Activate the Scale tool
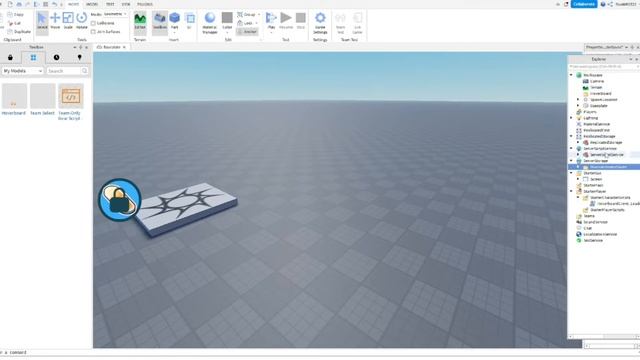Screen dimensions: 640x360 pos(68,20)
